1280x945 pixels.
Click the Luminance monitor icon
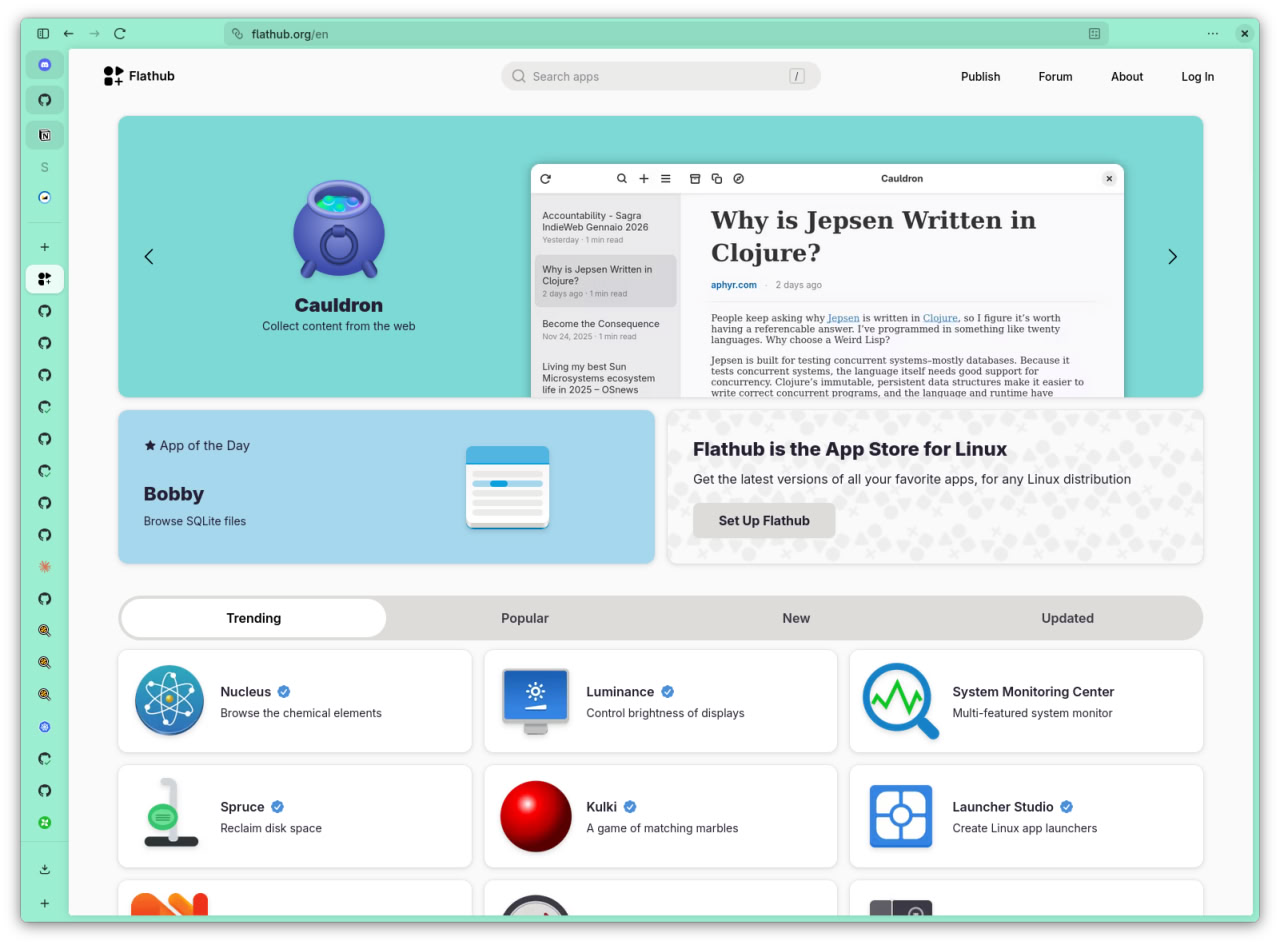(x=535, y=701)
